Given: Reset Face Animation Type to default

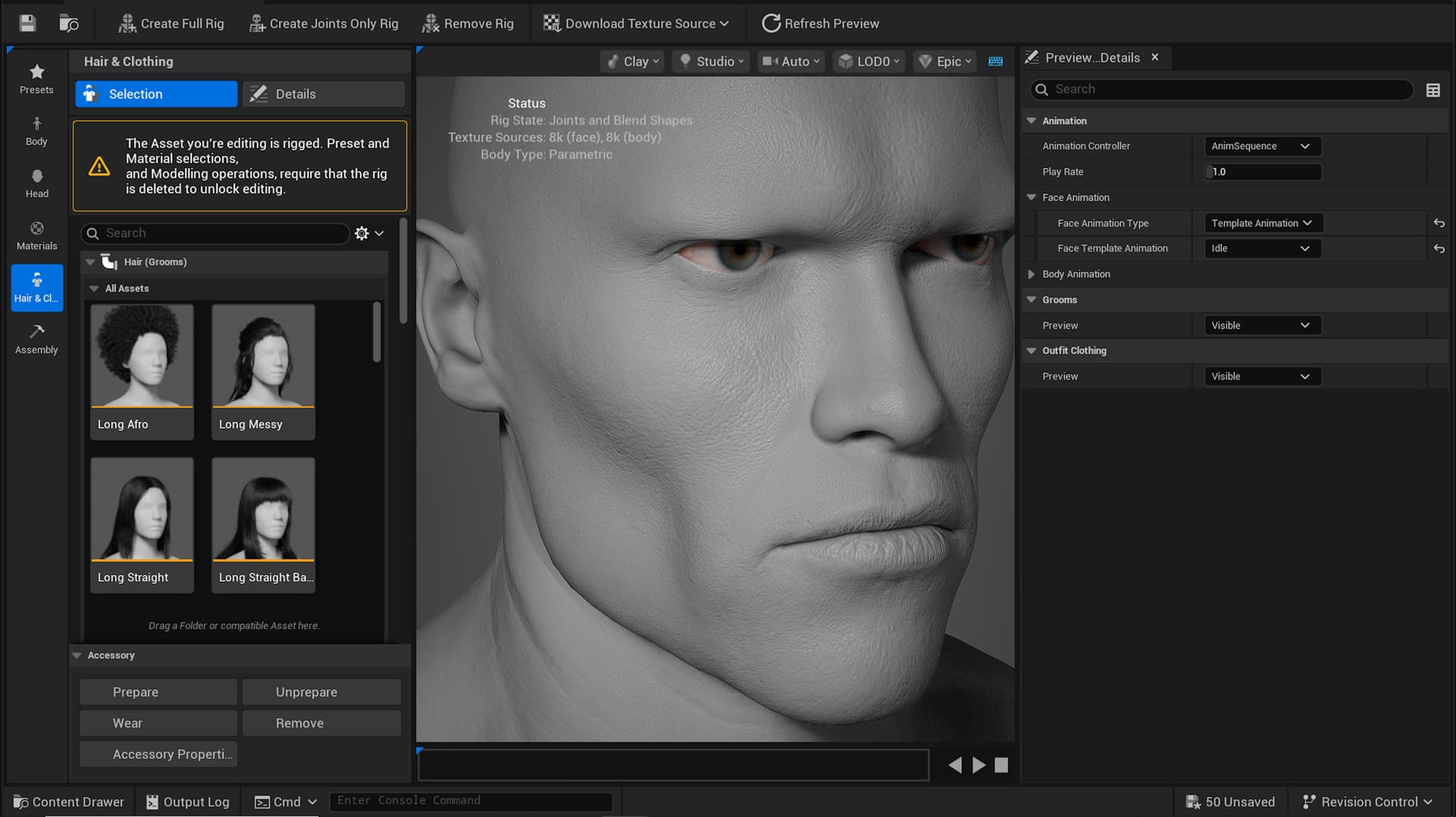Looking at the screenshot, I should click(x=1439, y=223).
